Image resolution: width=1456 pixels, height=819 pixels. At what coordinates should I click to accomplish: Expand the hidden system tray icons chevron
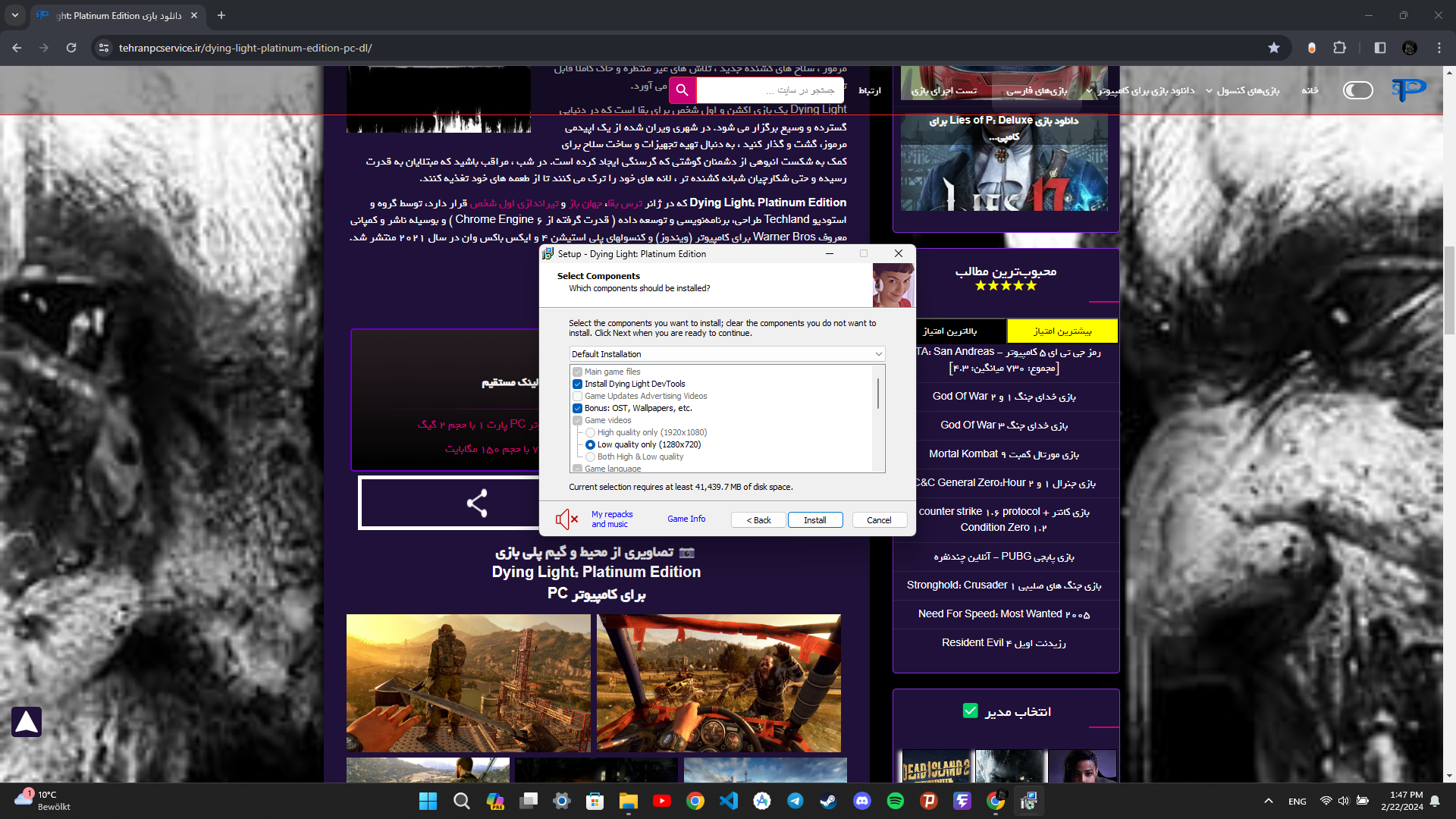pyautogui.click(x=1268, y=801)
